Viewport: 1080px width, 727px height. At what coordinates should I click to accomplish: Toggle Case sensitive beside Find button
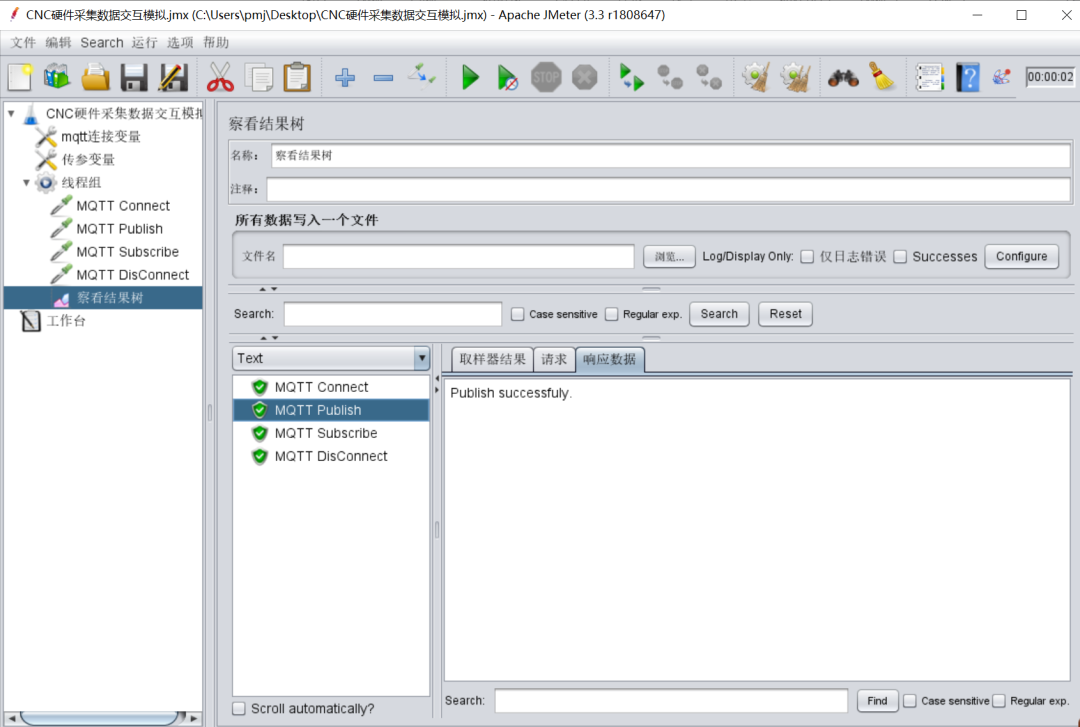click(910, 701)
